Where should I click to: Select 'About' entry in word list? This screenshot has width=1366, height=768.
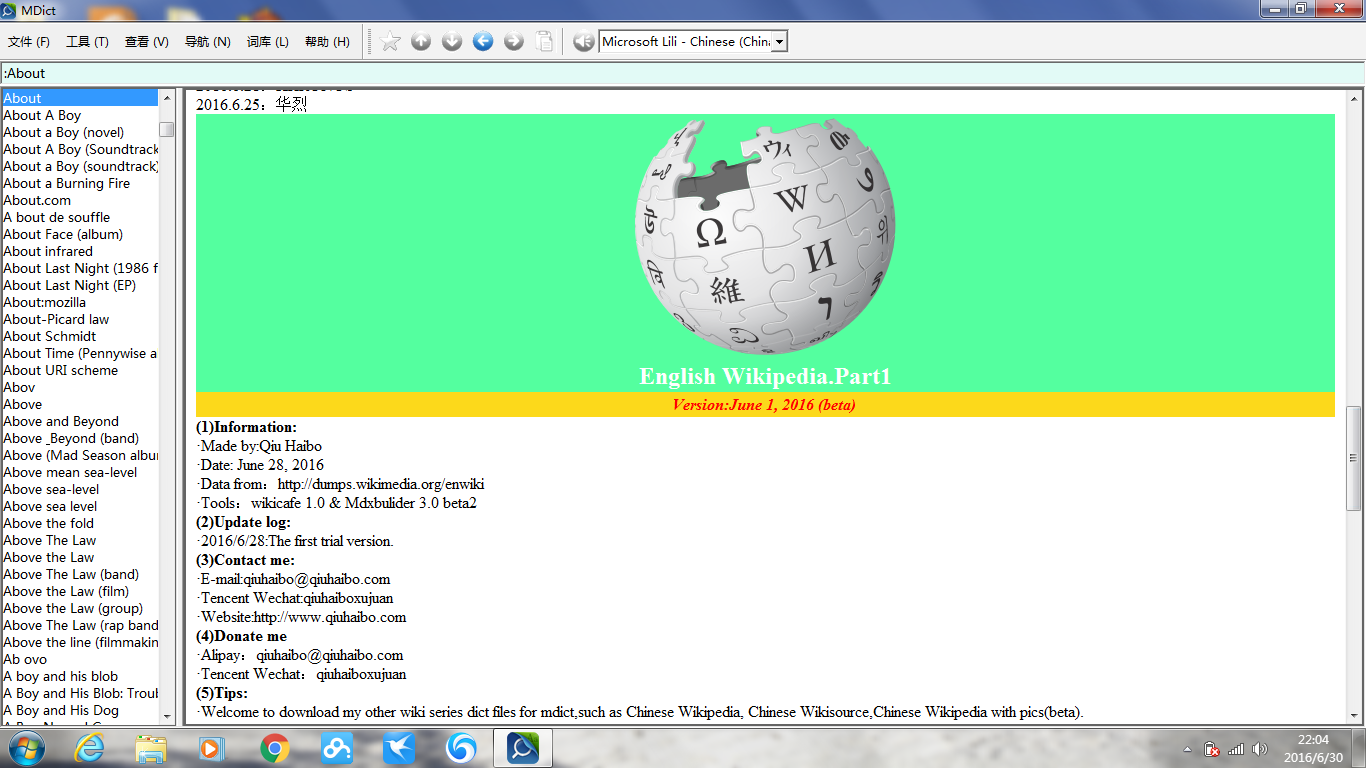tap(80, 98)
